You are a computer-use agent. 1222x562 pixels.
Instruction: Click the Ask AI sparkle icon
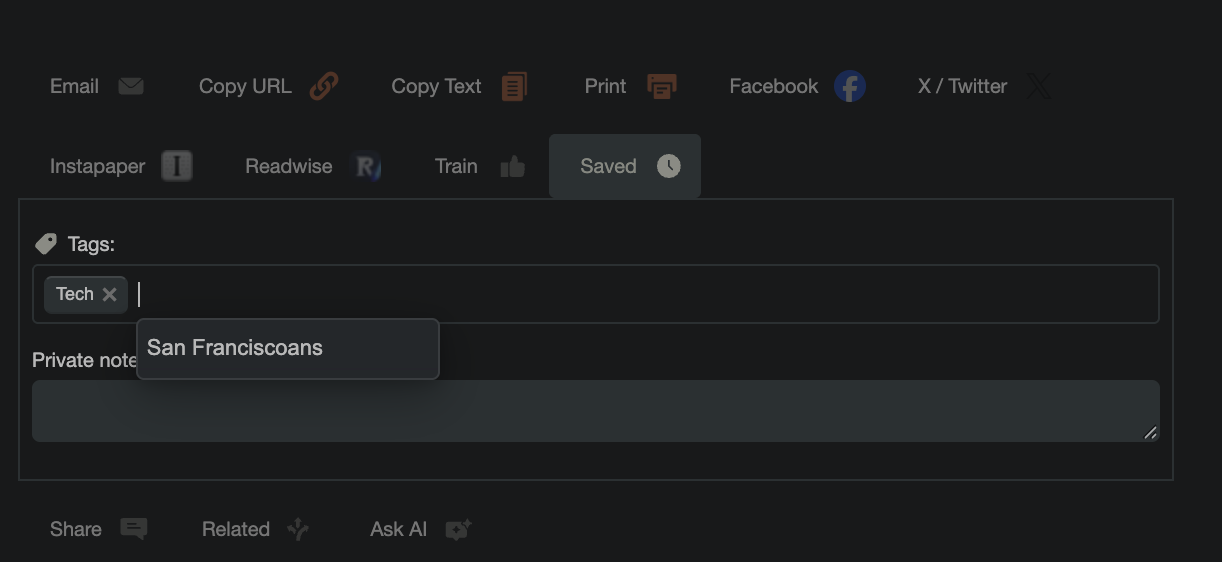[x=458, y=529]
